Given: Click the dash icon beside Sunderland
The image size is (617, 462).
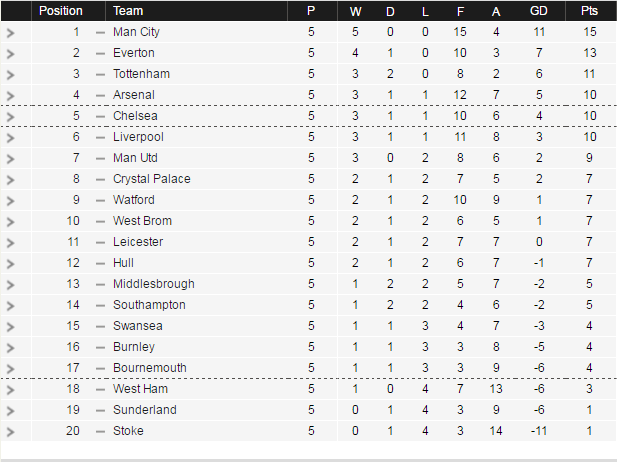Looking at the screenshot, I should [100, 410].
